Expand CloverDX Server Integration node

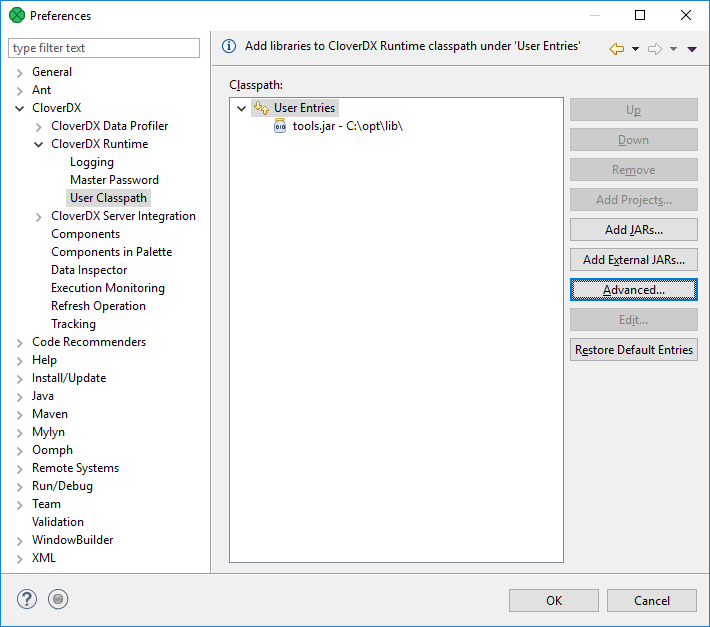(38, 217)
